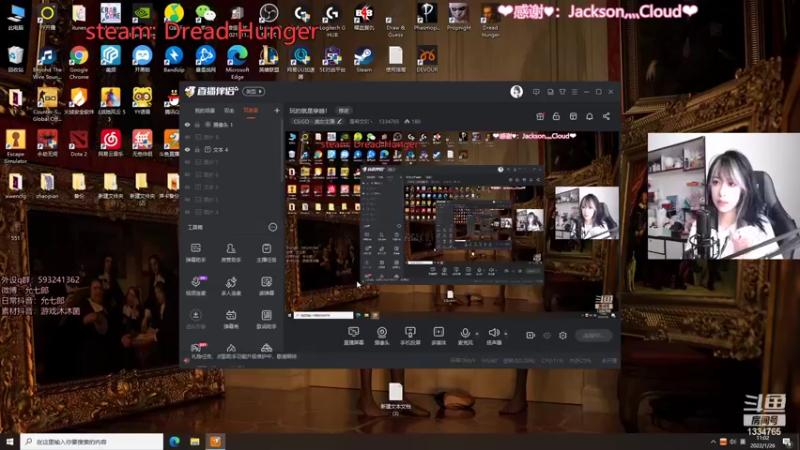The image size is (800, 450).
Task: Switch to the orange highlighted scene tab
Action: point(251,110)
